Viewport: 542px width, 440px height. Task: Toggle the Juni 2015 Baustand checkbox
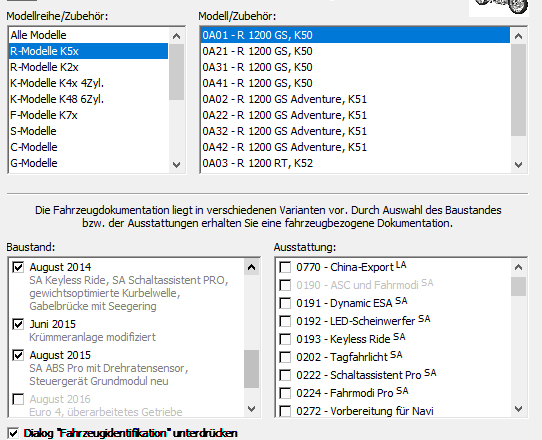[x=18, y=324]
